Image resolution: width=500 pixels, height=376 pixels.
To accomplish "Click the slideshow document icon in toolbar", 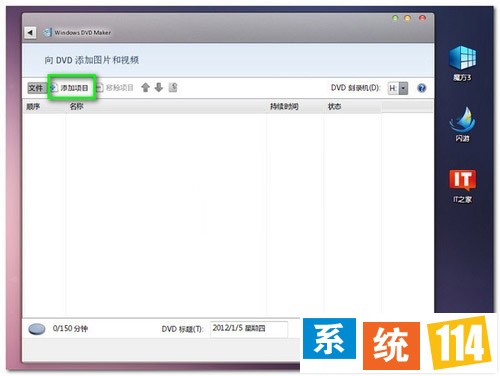I will pos(173,87).
